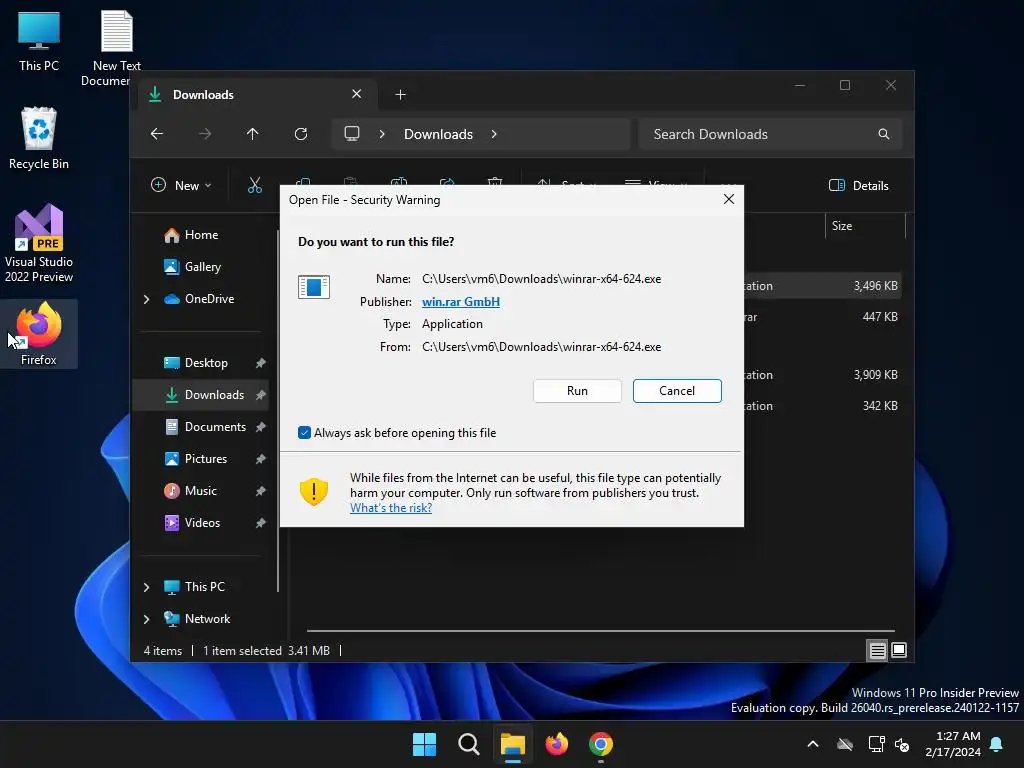Select the file row with 3,909 KB

[x=823, y=375]
